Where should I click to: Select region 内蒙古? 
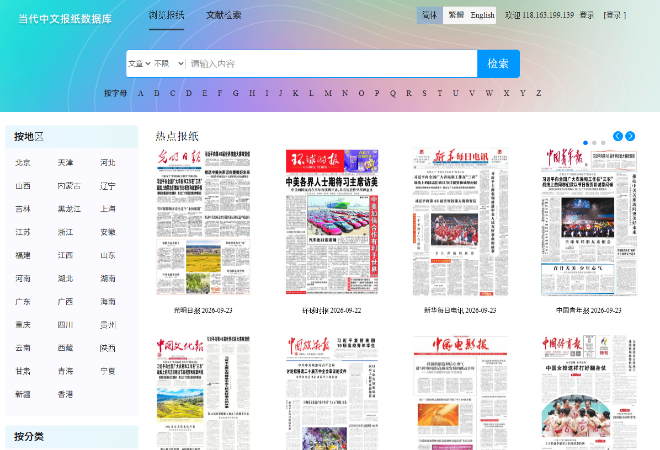[x=69, y=186]
